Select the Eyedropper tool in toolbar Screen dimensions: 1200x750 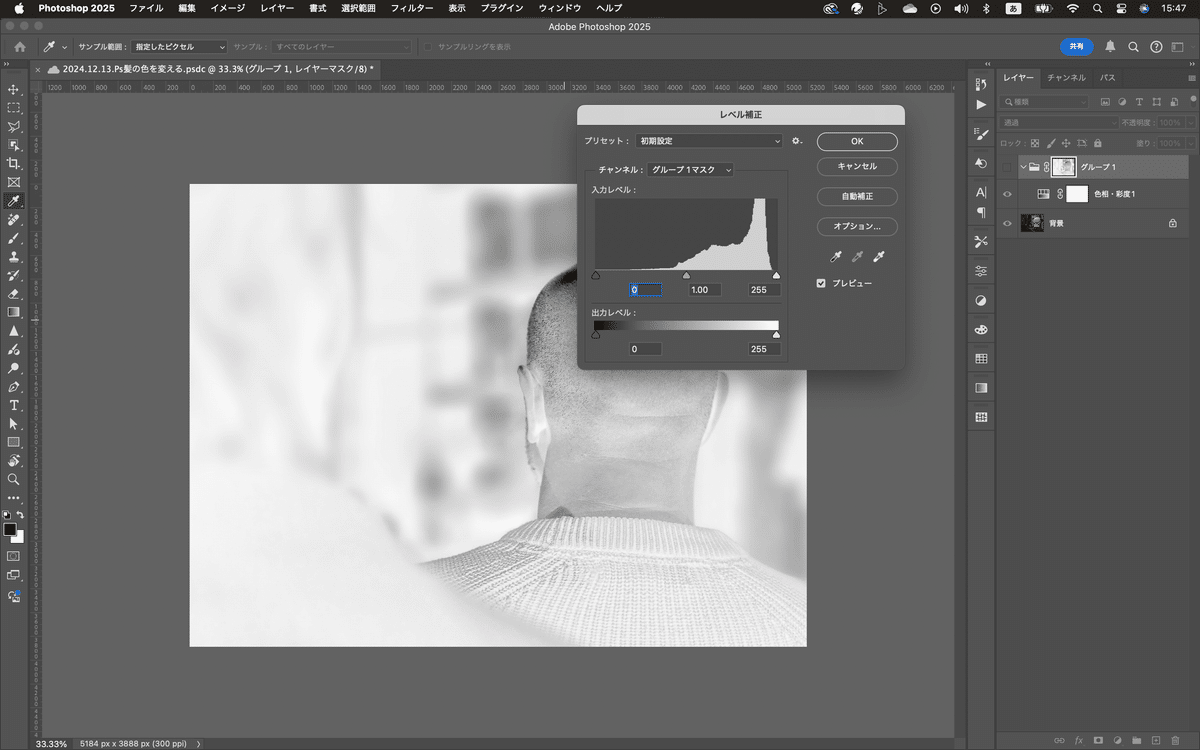pyautogui.click(x=14, y=201)
